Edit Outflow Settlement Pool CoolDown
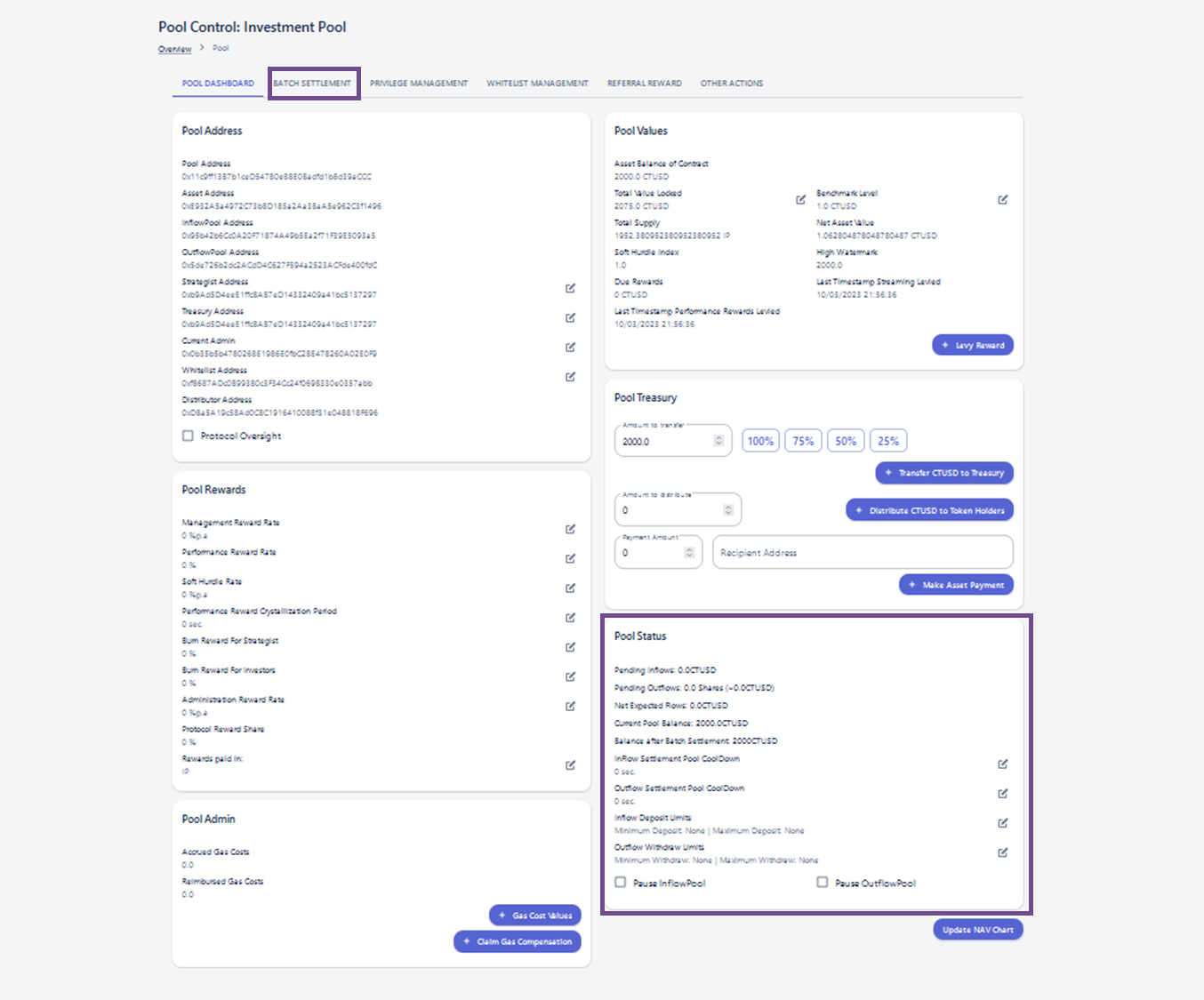1204x1000 pixels. [x=1002, y=793]
